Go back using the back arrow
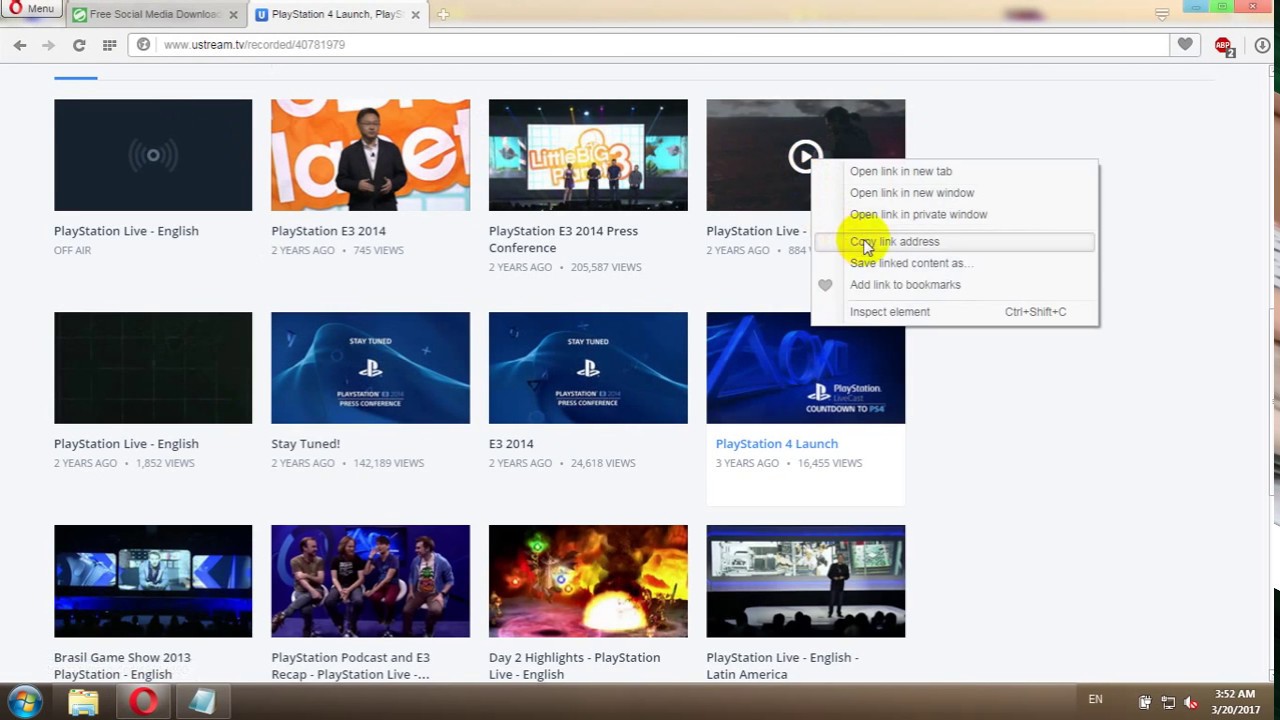Screen dimensions: 1280x720 click(x=20, y=45)
